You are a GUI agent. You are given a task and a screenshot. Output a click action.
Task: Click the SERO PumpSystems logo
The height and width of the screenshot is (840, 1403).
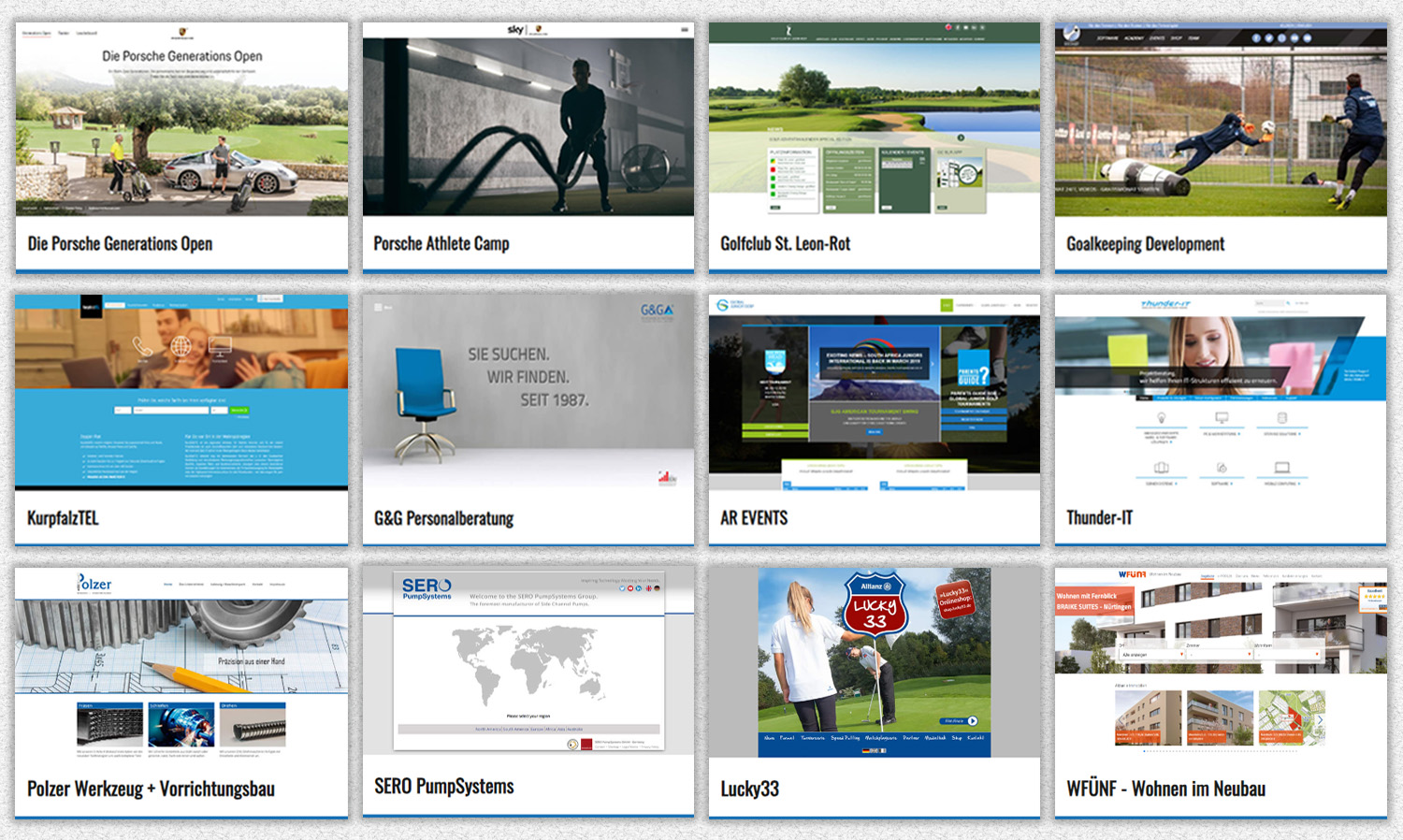(427, 588)
